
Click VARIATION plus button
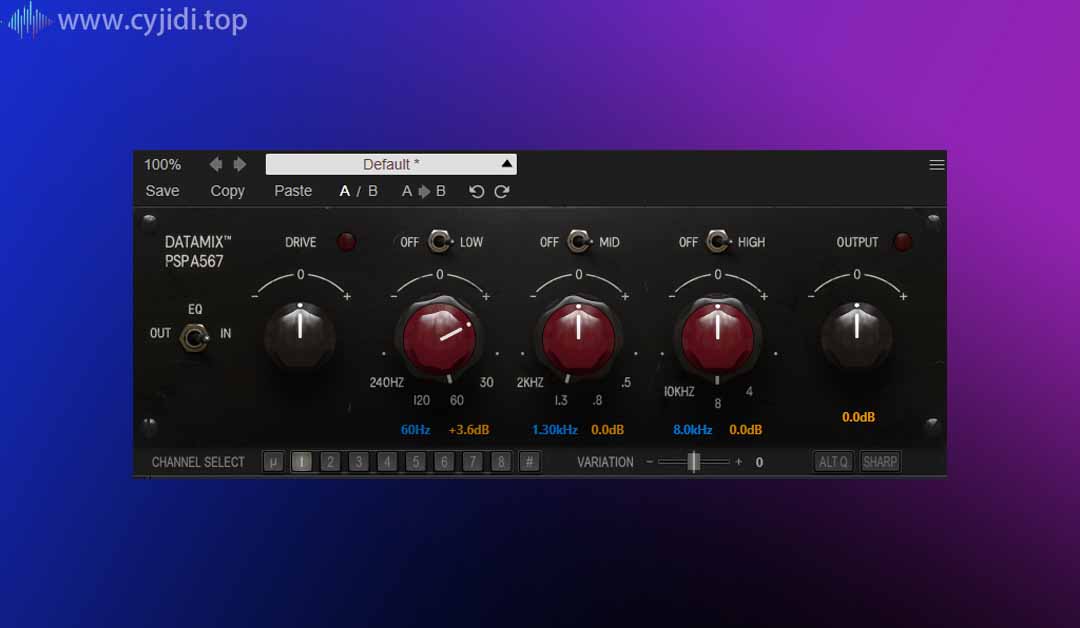point(738,461)
